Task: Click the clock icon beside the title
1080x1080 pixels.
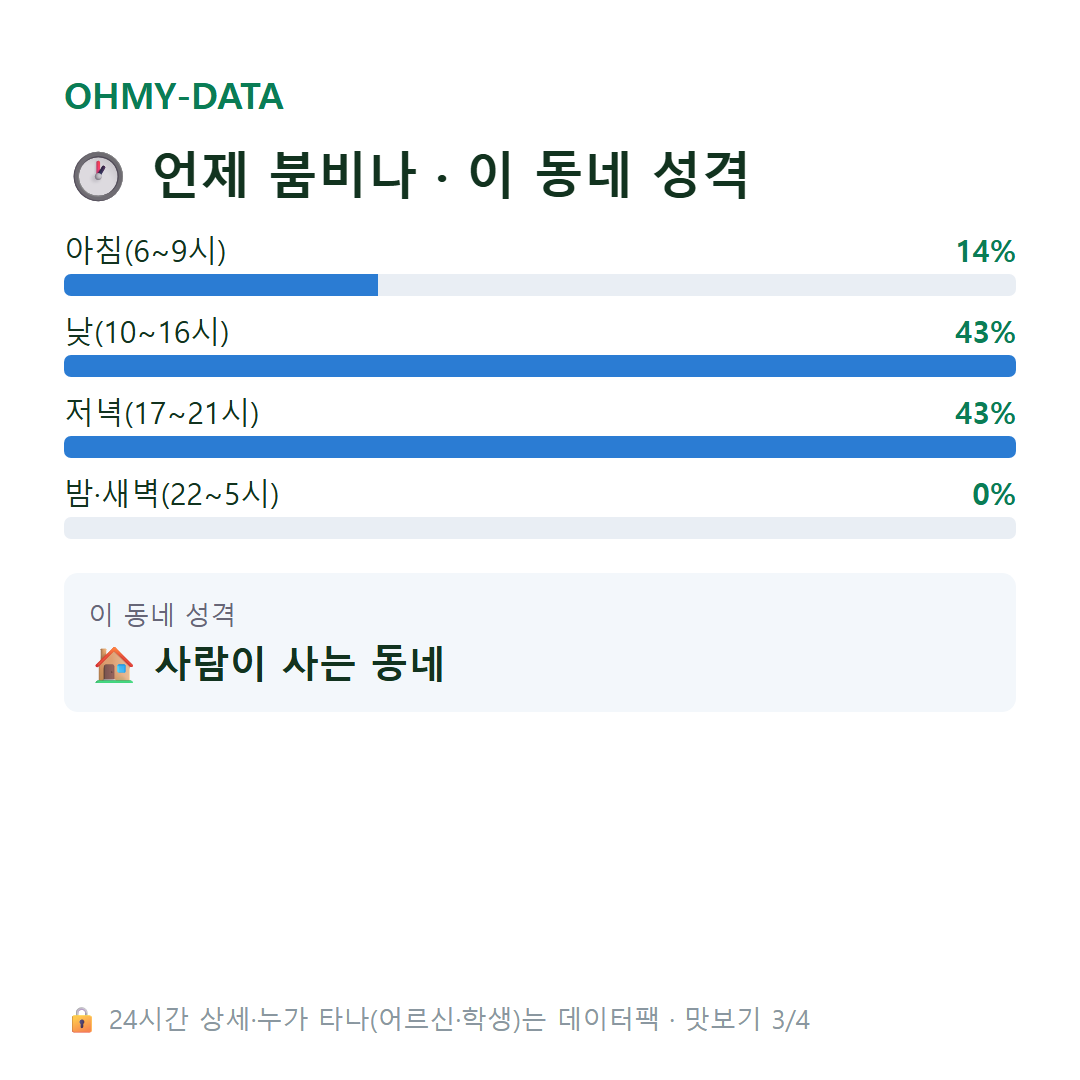Action: [x=98, y=176]
